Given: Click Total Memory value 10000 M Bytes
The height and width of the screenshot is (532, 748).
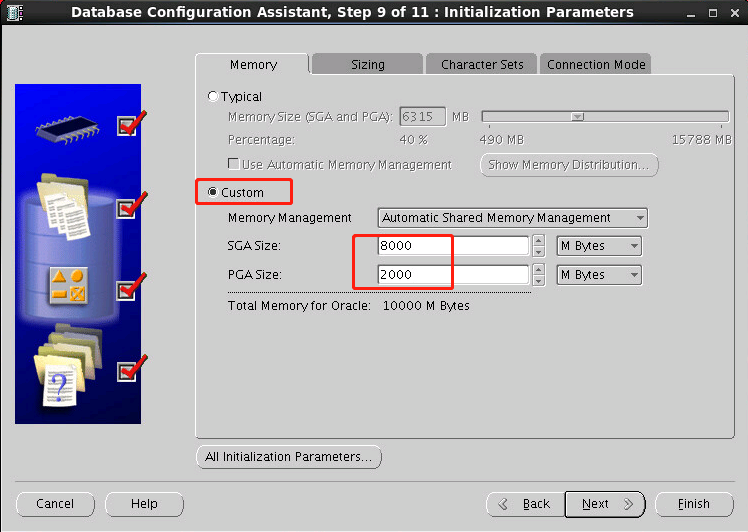Looking at the screenshot, I should pos(426,306).
